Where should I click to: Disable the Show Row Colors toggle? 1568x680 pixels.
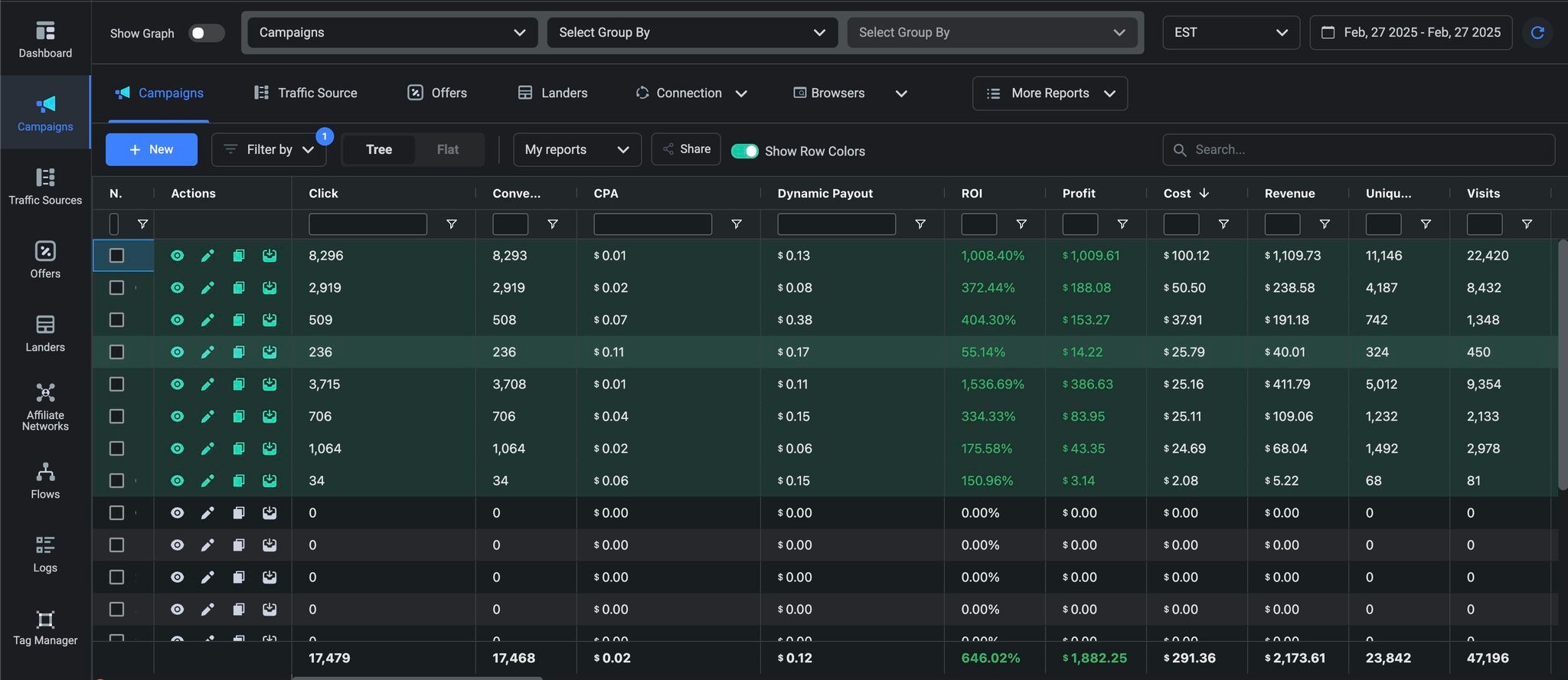click(x=744, y=151)
